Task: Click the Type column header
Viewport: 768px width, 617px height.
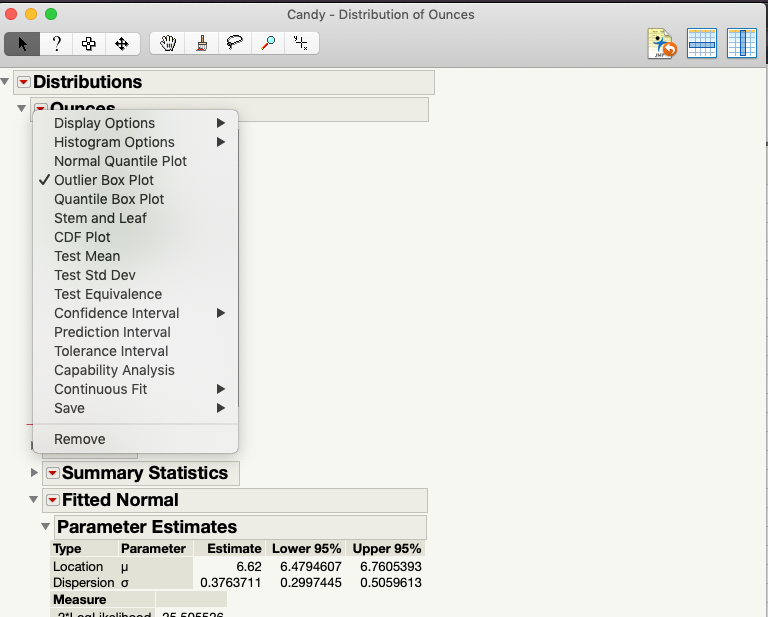Action: (x=67, y=548)
